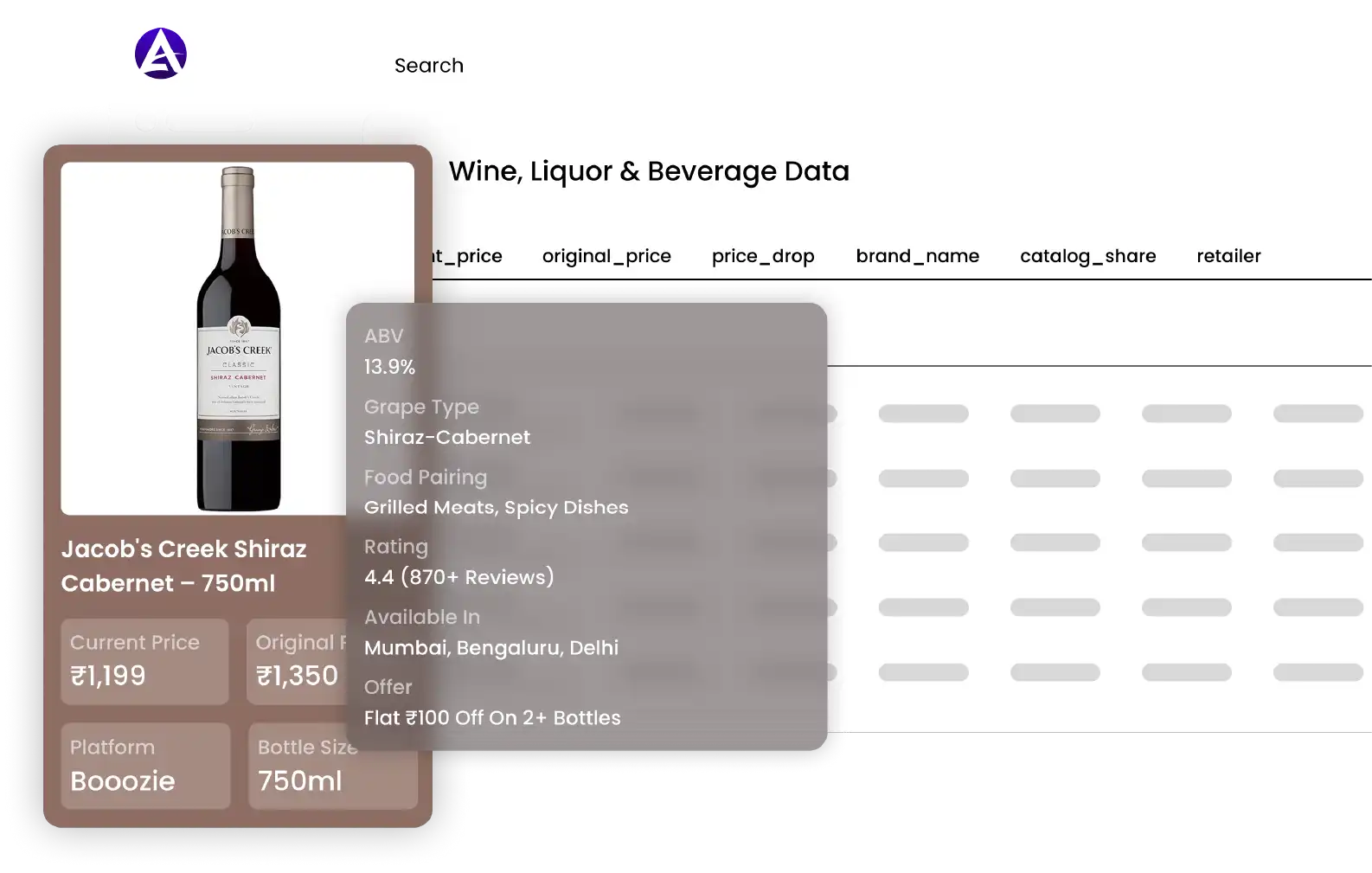Select the original_price column header

click(x=606, y=256)
